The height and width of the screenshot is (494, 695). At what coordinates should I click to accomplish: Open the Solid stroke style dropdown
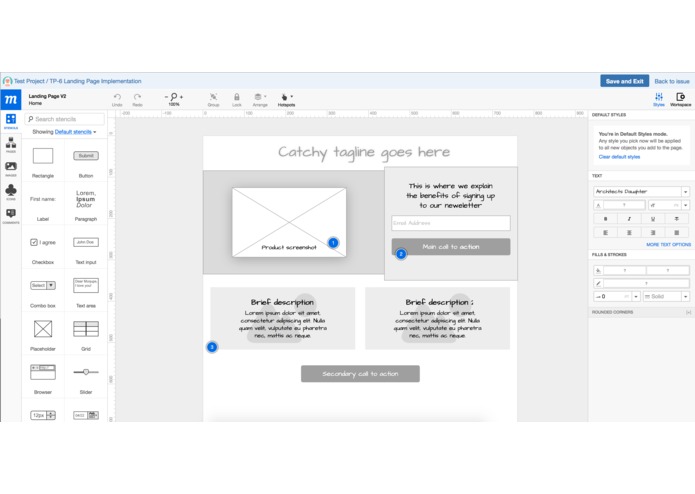click(x=666, y=296)
